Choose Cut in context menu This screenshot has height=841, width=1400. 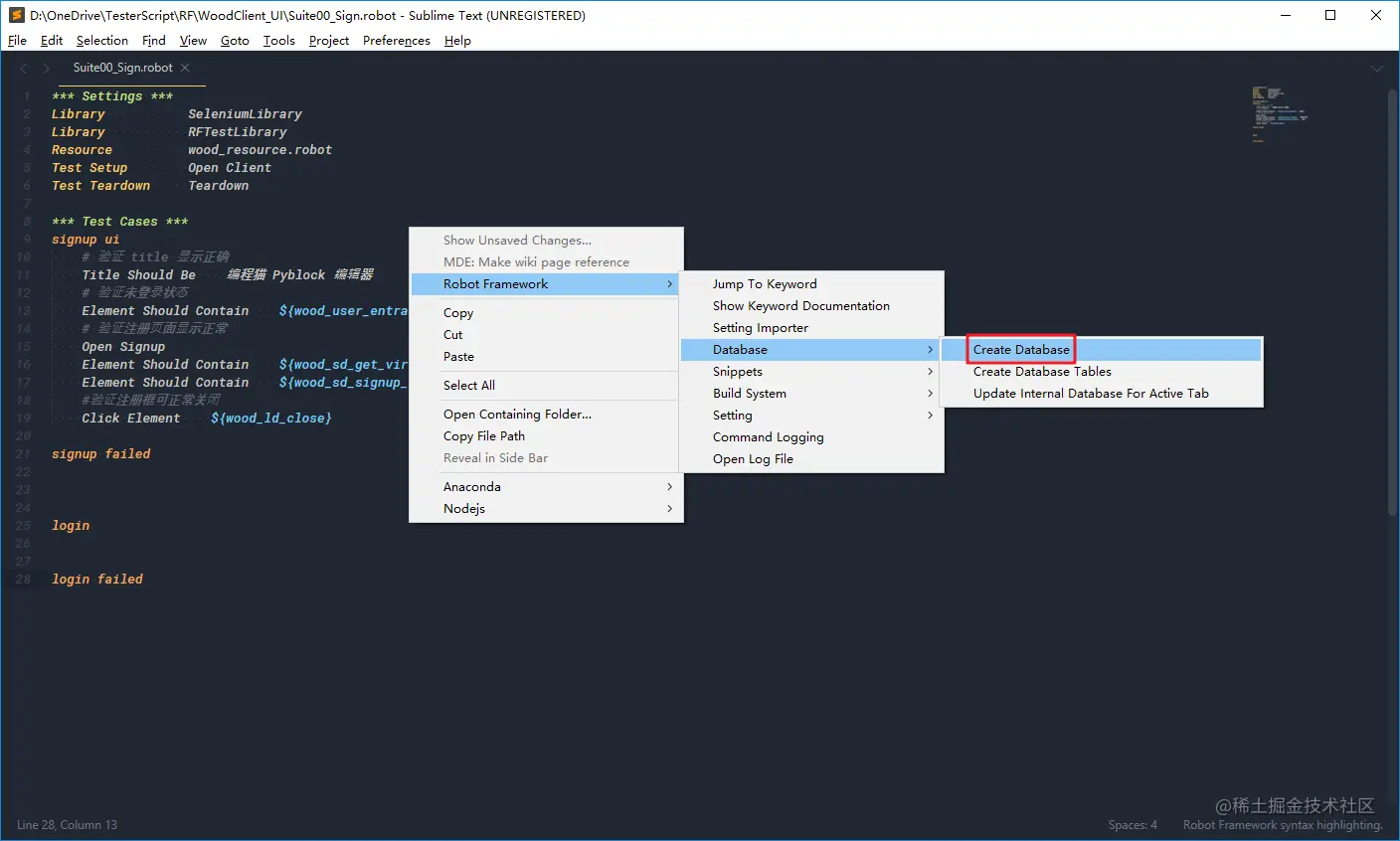546,335
